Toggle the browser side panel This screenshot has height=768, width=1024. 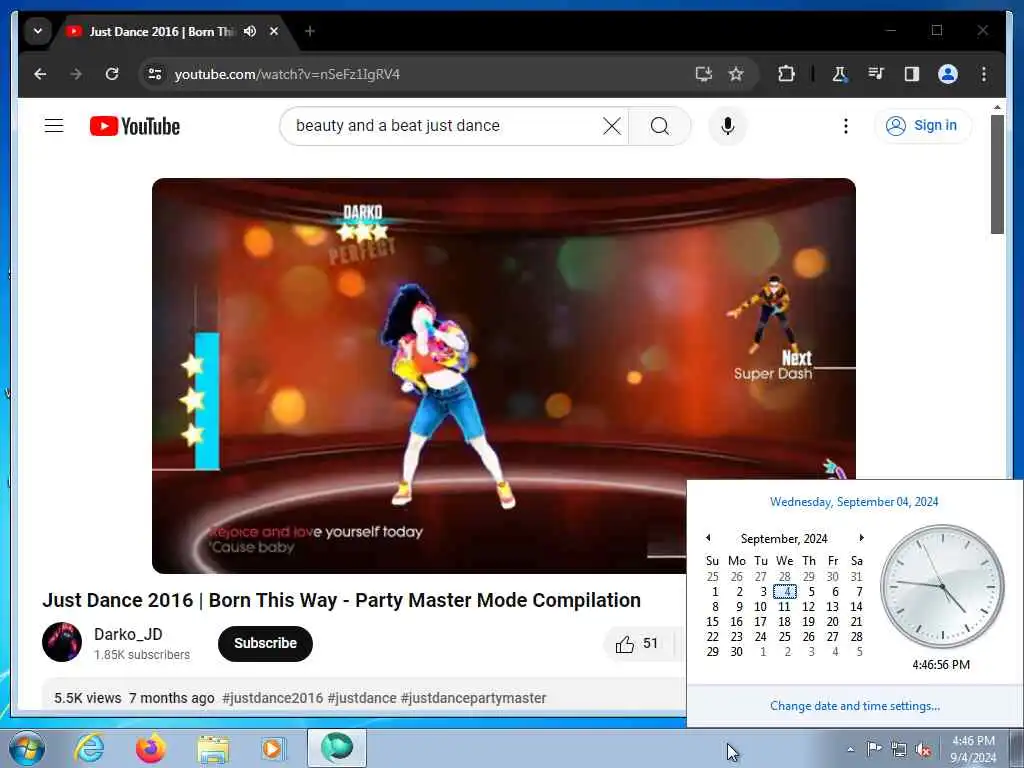click(x=912, y=74)
